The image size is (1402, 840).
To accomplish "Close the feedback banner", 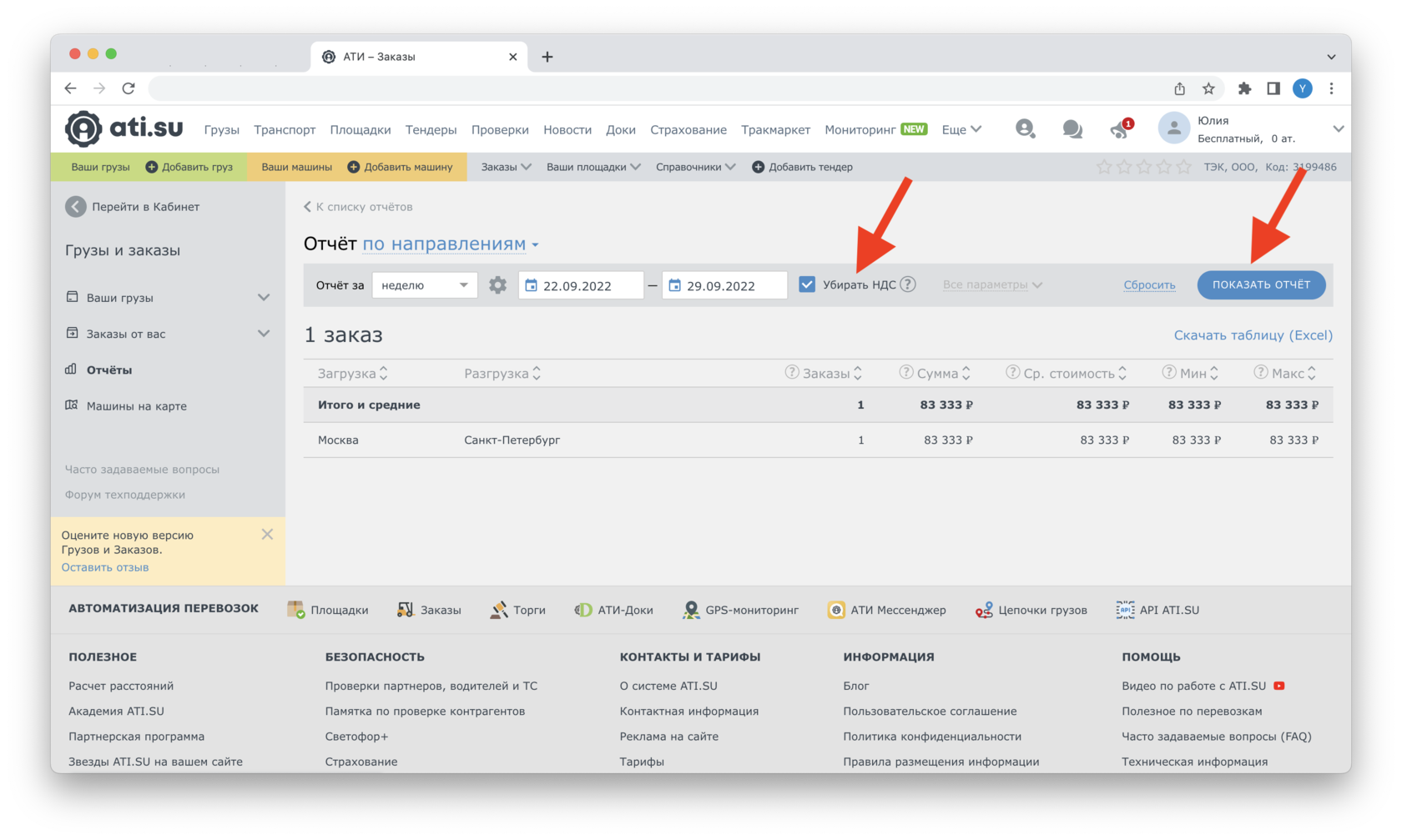I will coord(267,534).
